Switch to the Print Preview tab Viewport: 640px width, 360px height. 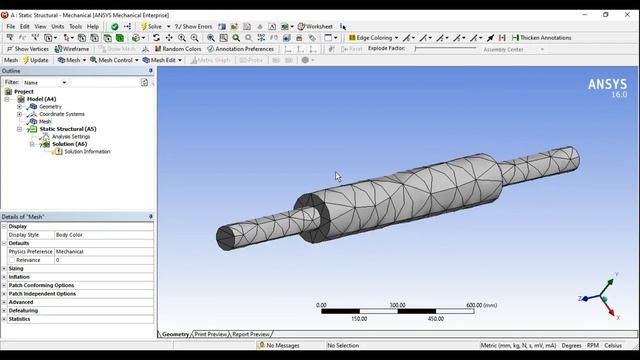(x=210, y=334)
